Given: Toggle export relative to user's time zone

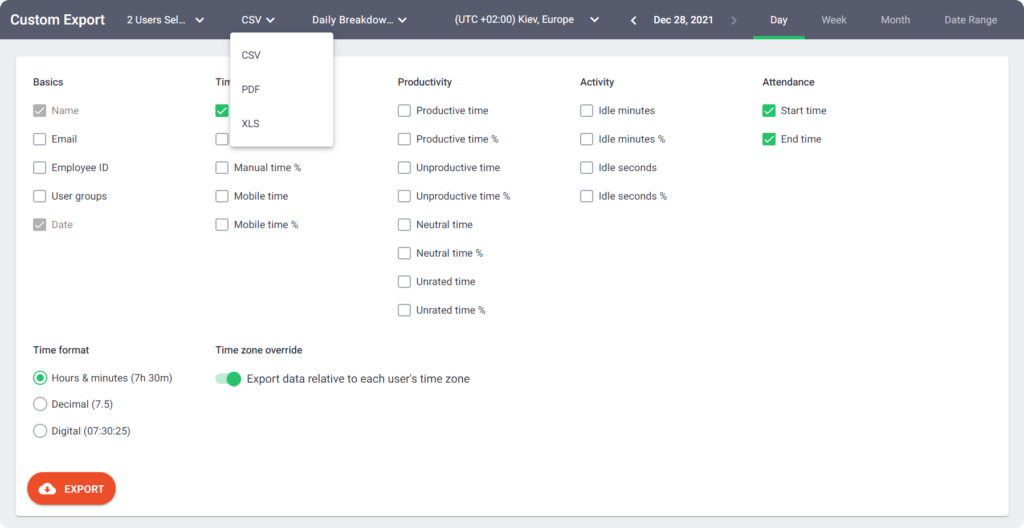Looking at the screenshot, I should [229, 379].
